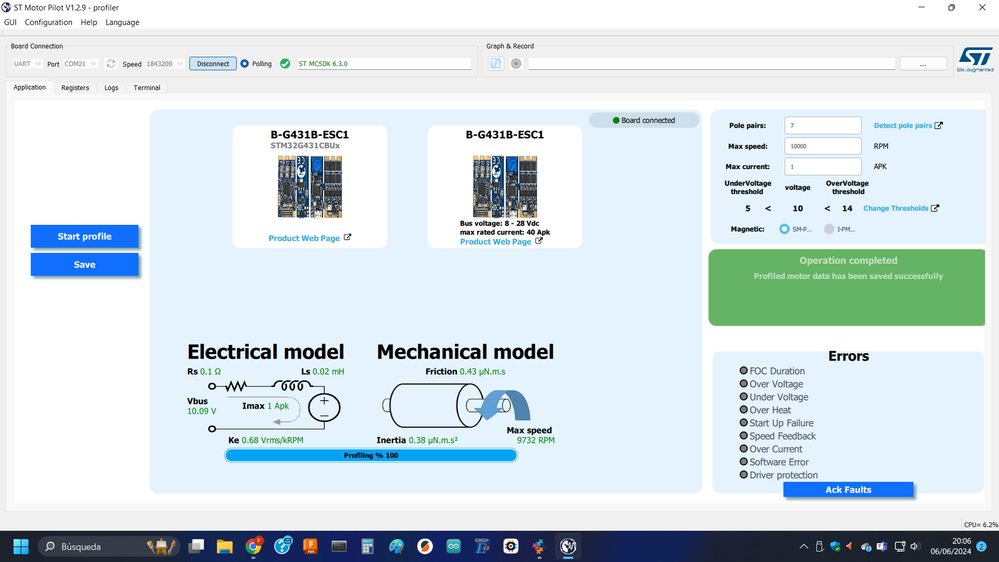999x562 pixels.
Task: Open Product Web Page under Bus voltage info
Action: click(496, 242)
